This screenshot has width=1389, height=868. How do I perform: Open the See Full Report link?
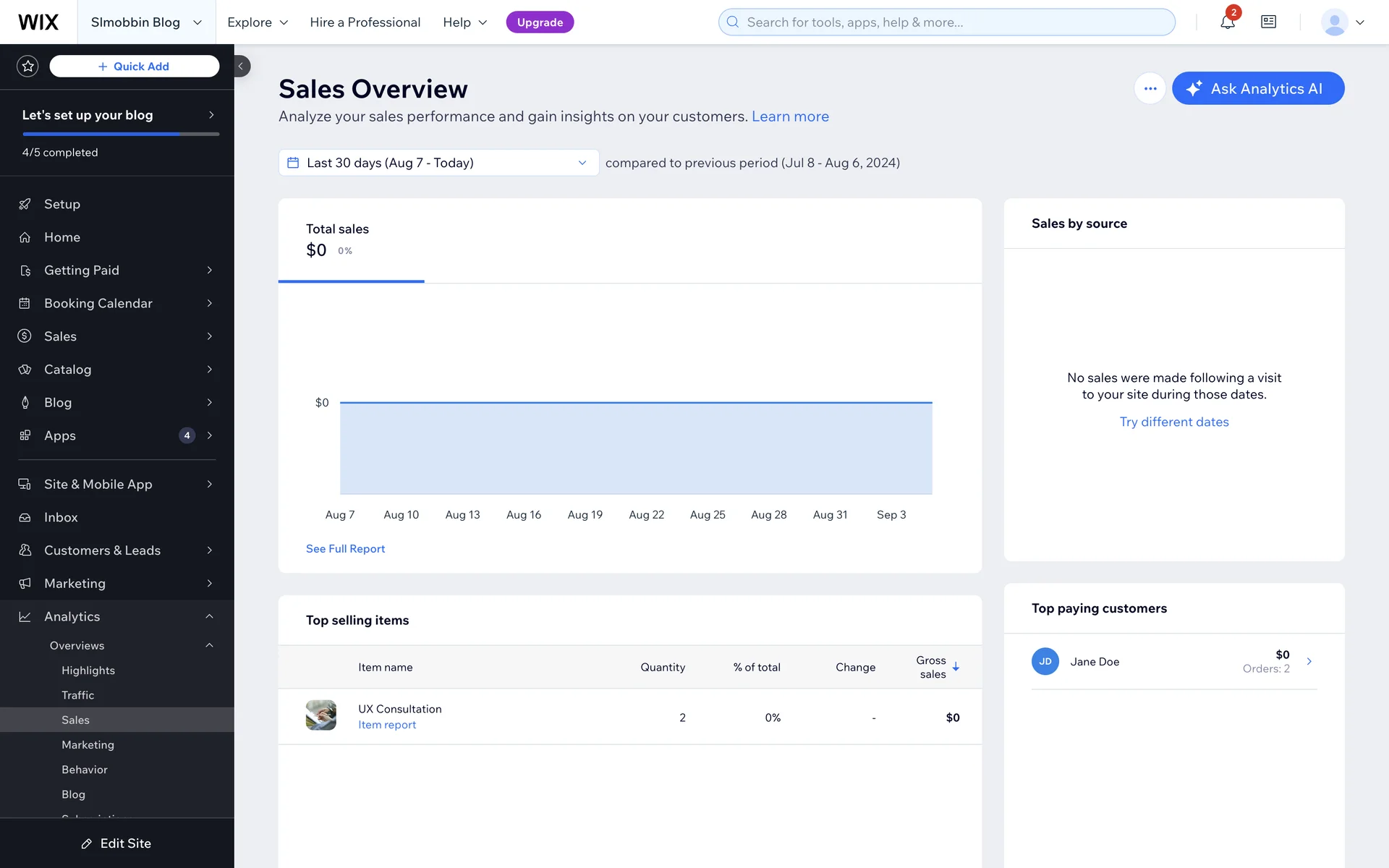345,549
